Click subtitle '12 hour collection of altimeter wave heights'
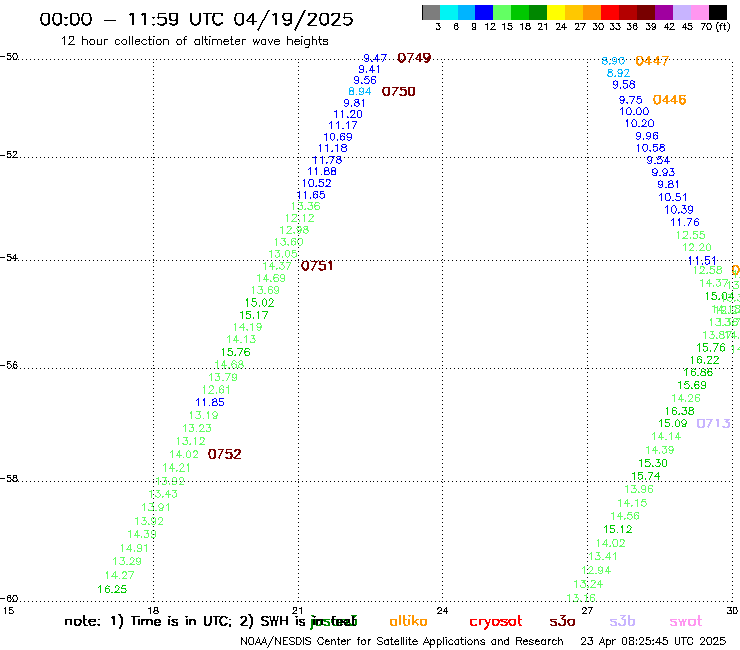The height and width of the screenshot is (650, 740). pos(194,41)
